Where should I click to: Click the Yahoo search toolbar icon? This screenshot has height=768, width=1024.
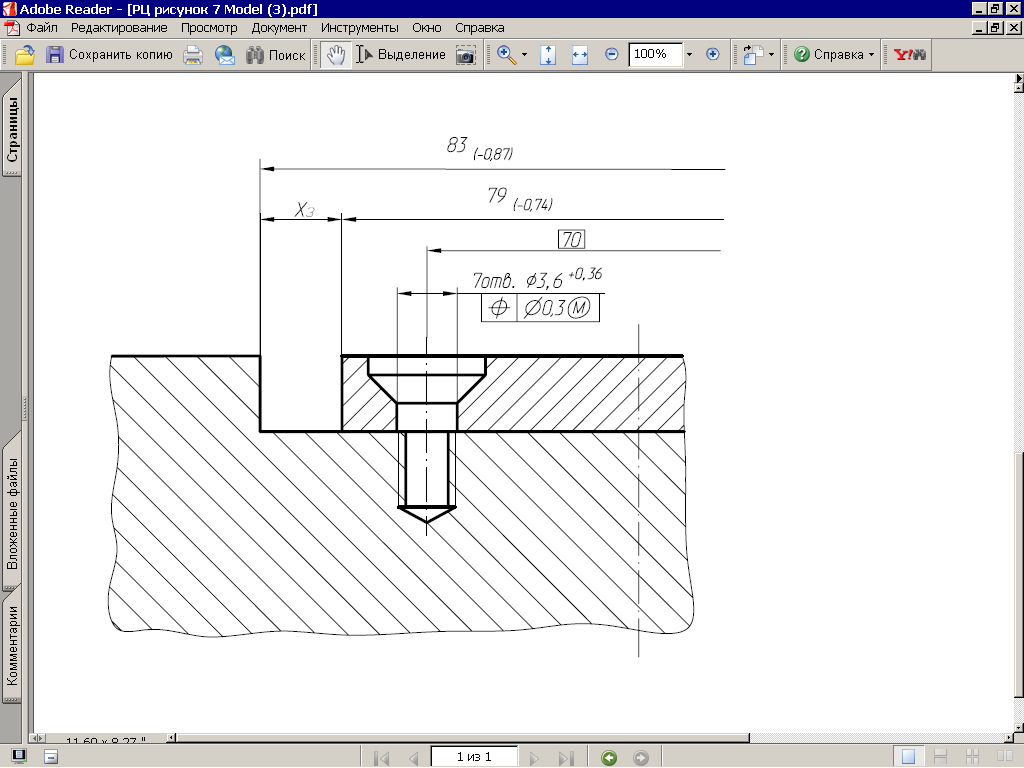[910, 55]
